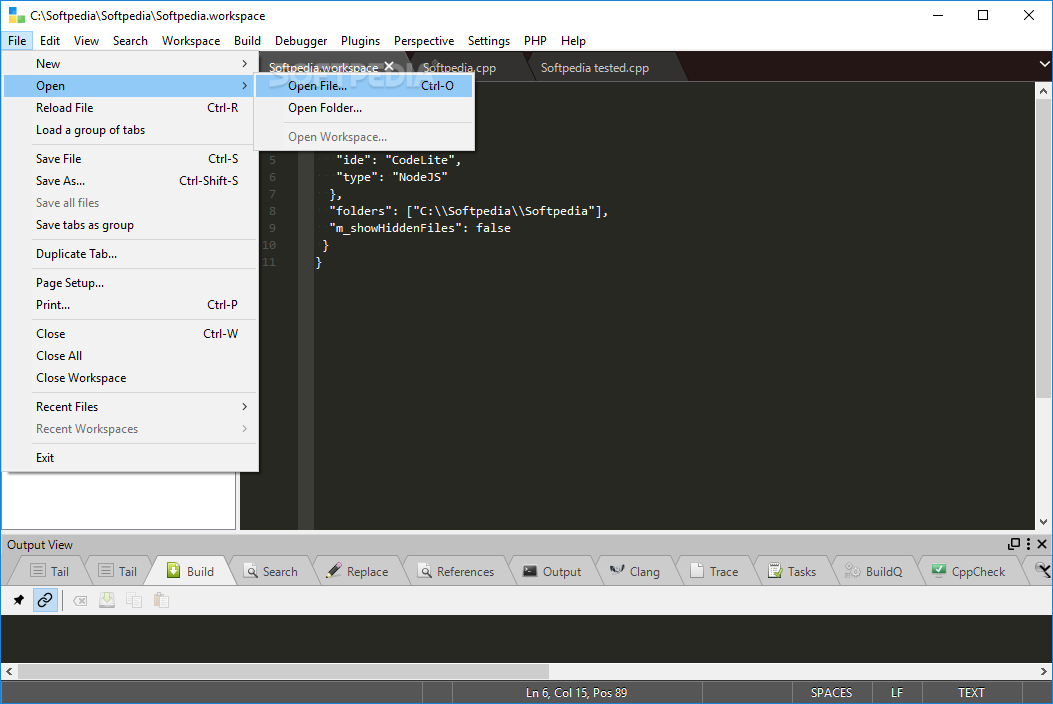Select Duplicate Tab... menu entry
This screenshot has width=1053, height=704.
130,254
